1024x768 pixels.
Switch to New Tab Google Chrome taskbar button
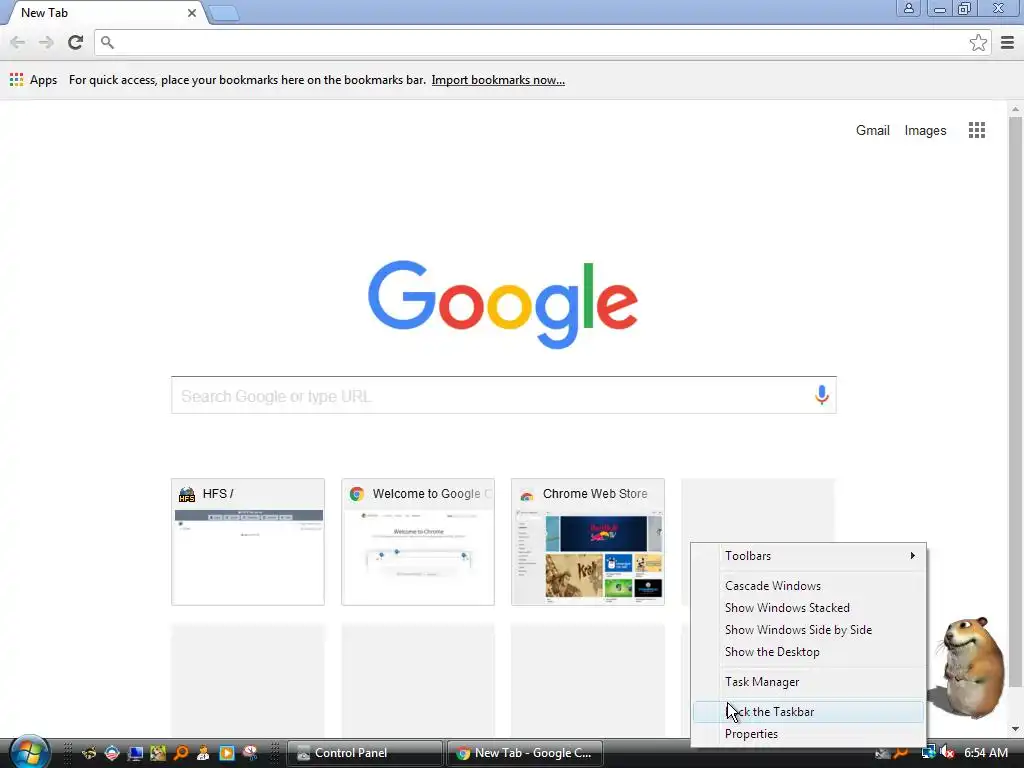click(x=525, y=753)
